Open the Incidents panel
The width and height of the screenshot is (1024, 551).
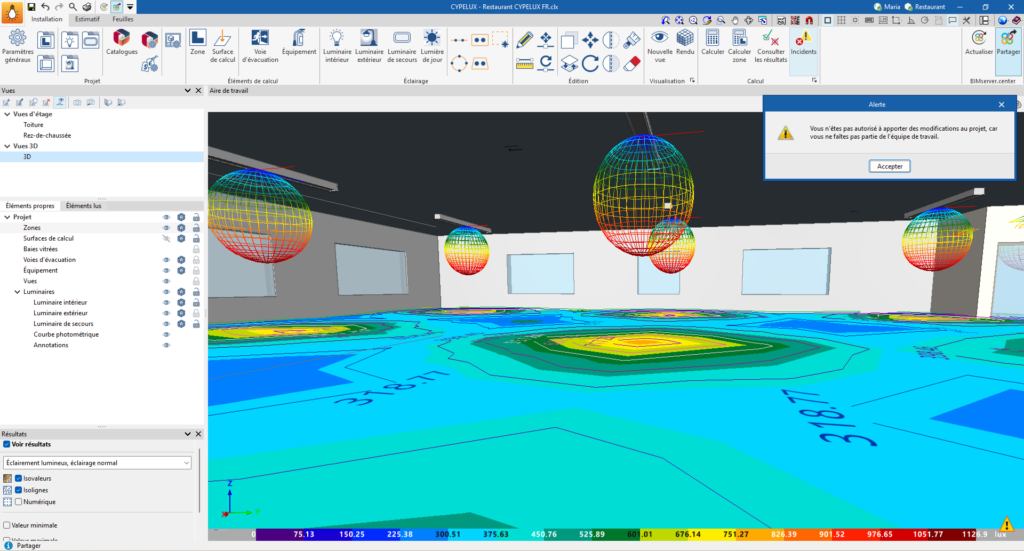point(803,44)
